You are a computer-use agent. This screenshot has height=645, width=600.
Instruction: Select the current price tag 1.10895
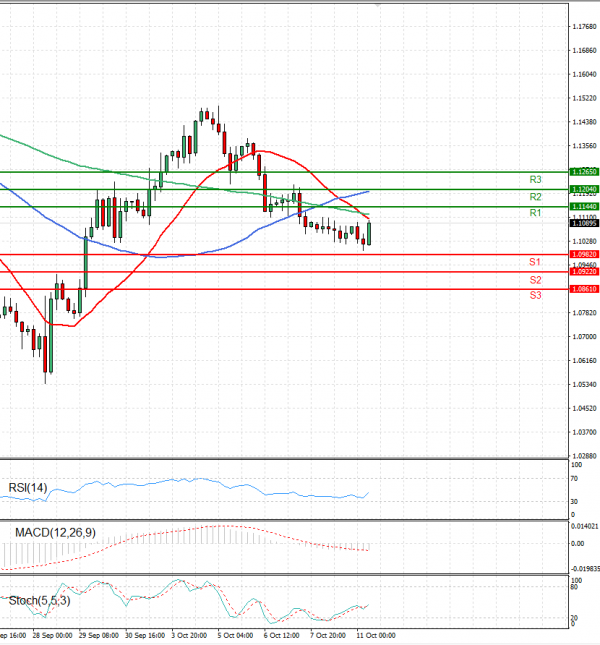(584, 223)
